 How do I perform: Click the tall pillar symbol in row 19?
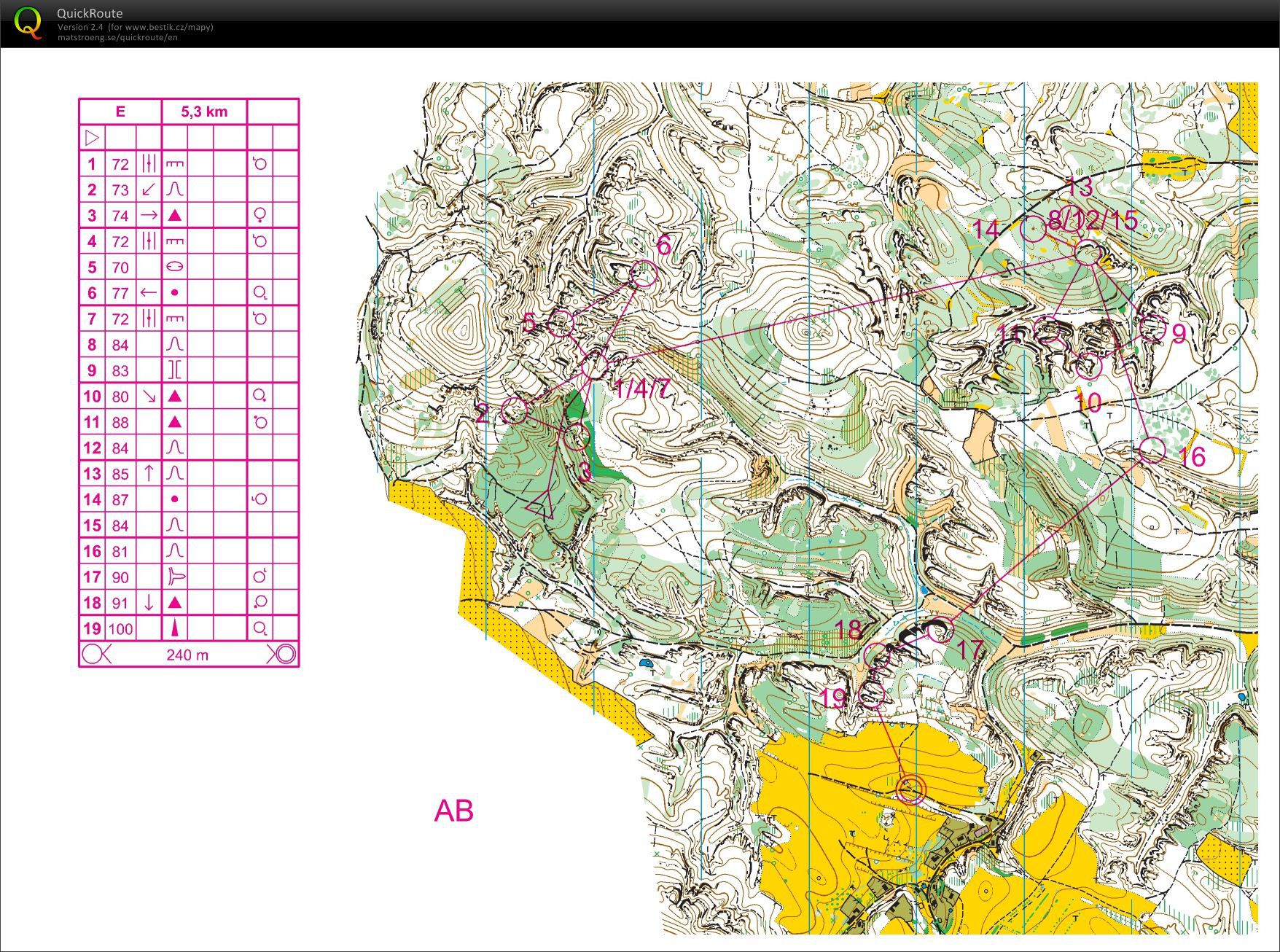[174, 628]
